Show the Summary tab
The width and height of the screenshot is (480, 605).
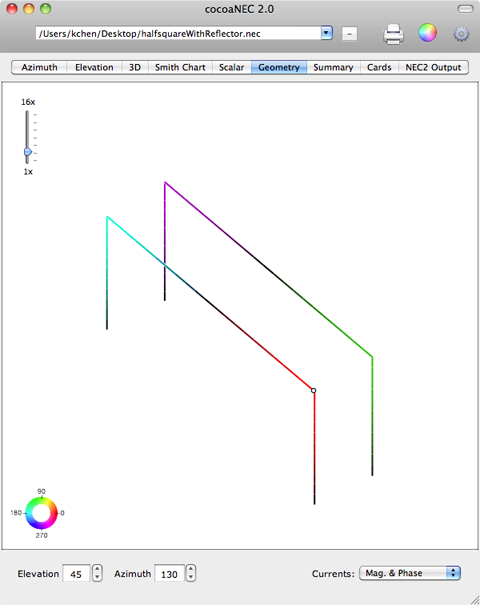coord(333,67)
